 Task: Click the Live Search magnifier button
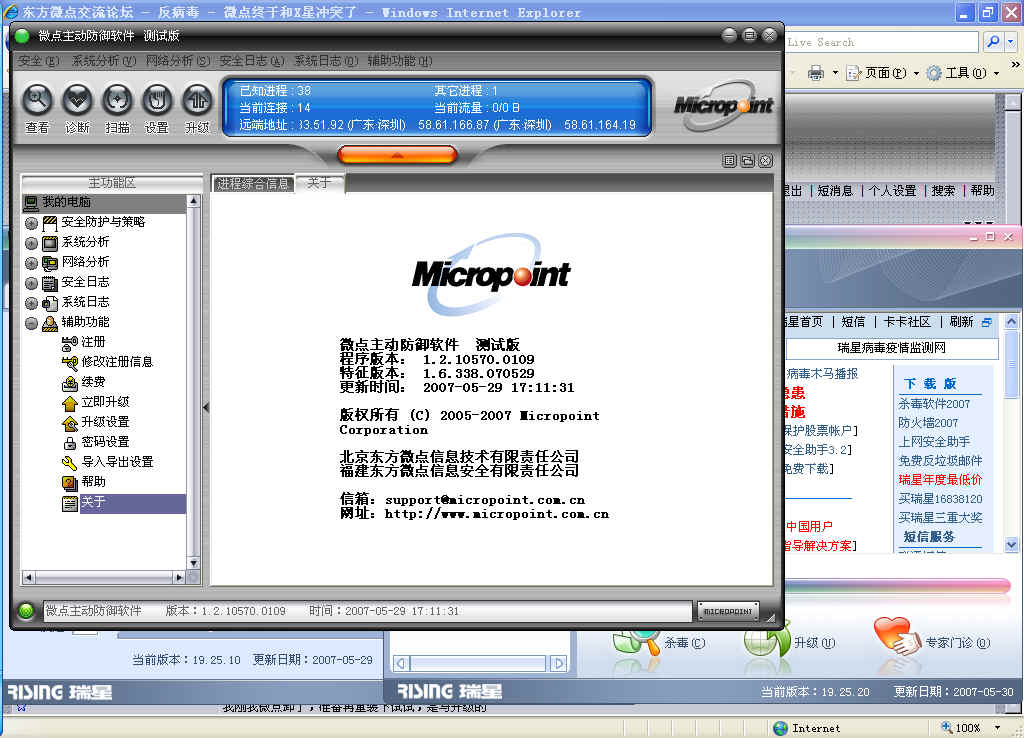(x=993, y=42)
